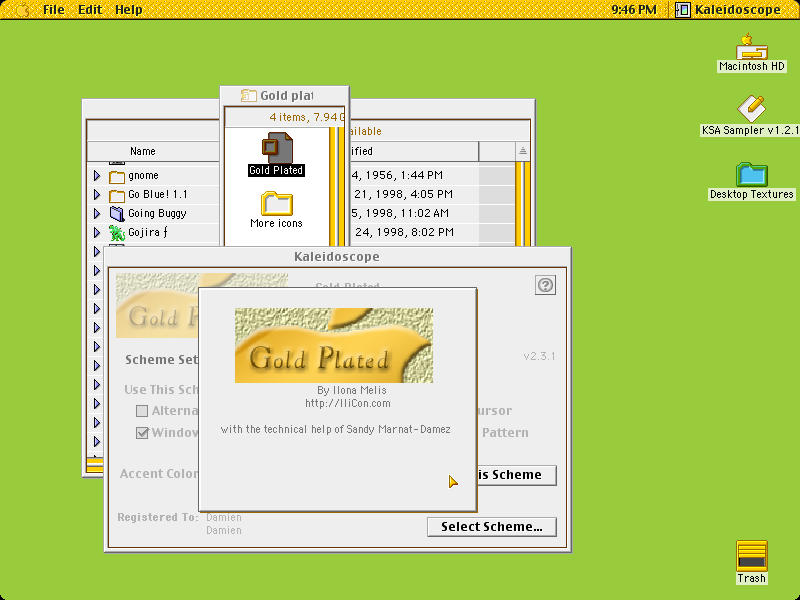This screenshot has height=600, width=800.
Task: Open the Edit menu
Action: click(90, 10)
